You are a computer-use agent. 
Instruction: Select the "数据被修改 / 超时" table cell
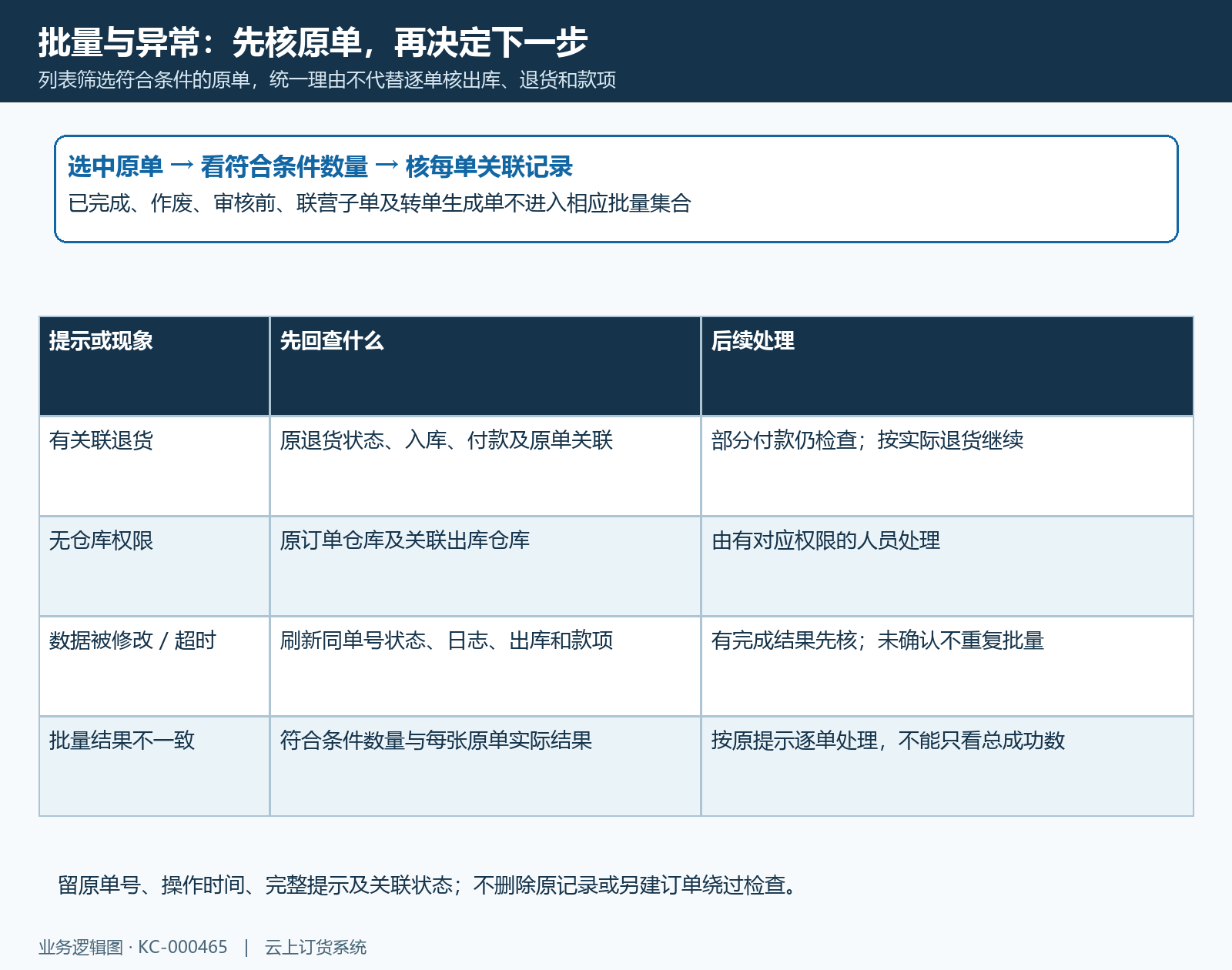tap(154, 667)
